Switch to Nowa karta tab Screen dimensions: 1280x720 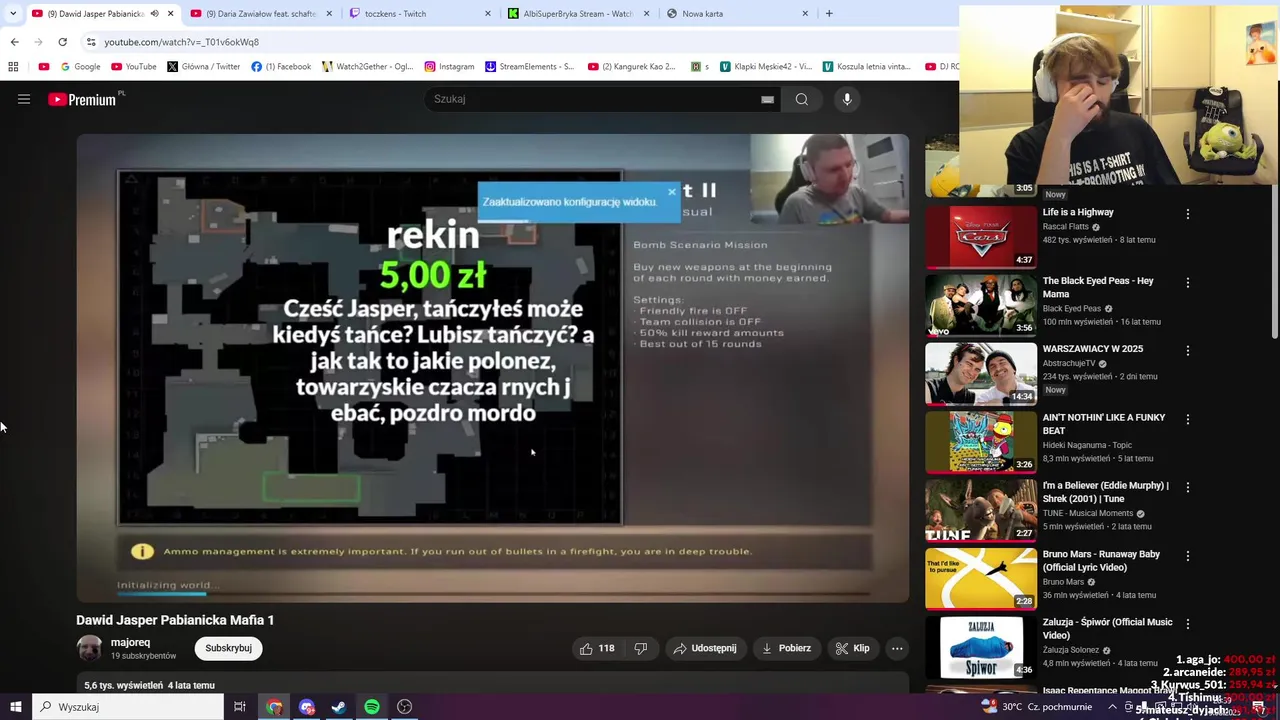[x=735, y=14]
